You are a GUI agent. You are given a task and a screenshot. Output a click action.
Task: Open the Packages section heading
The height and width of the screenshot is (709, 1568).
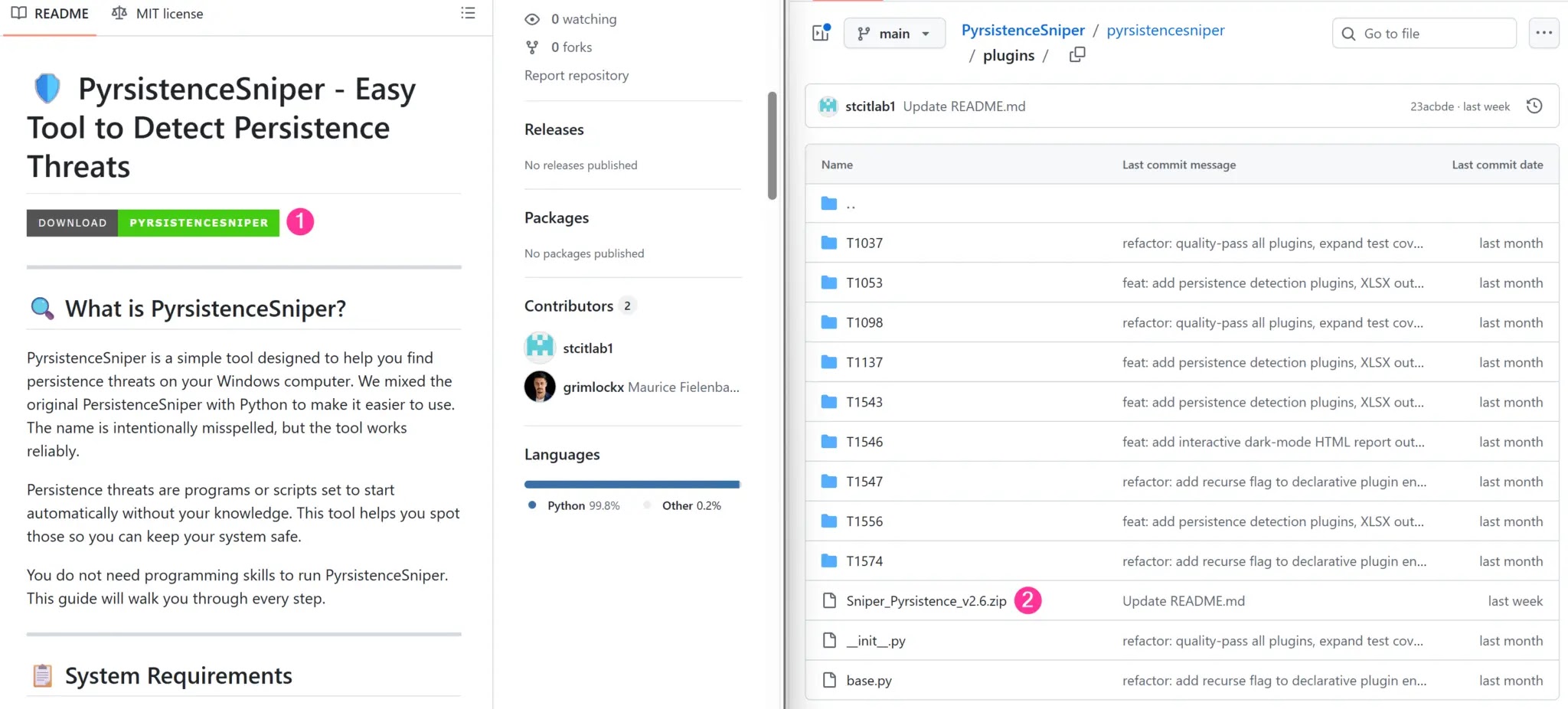click(557, 217)
